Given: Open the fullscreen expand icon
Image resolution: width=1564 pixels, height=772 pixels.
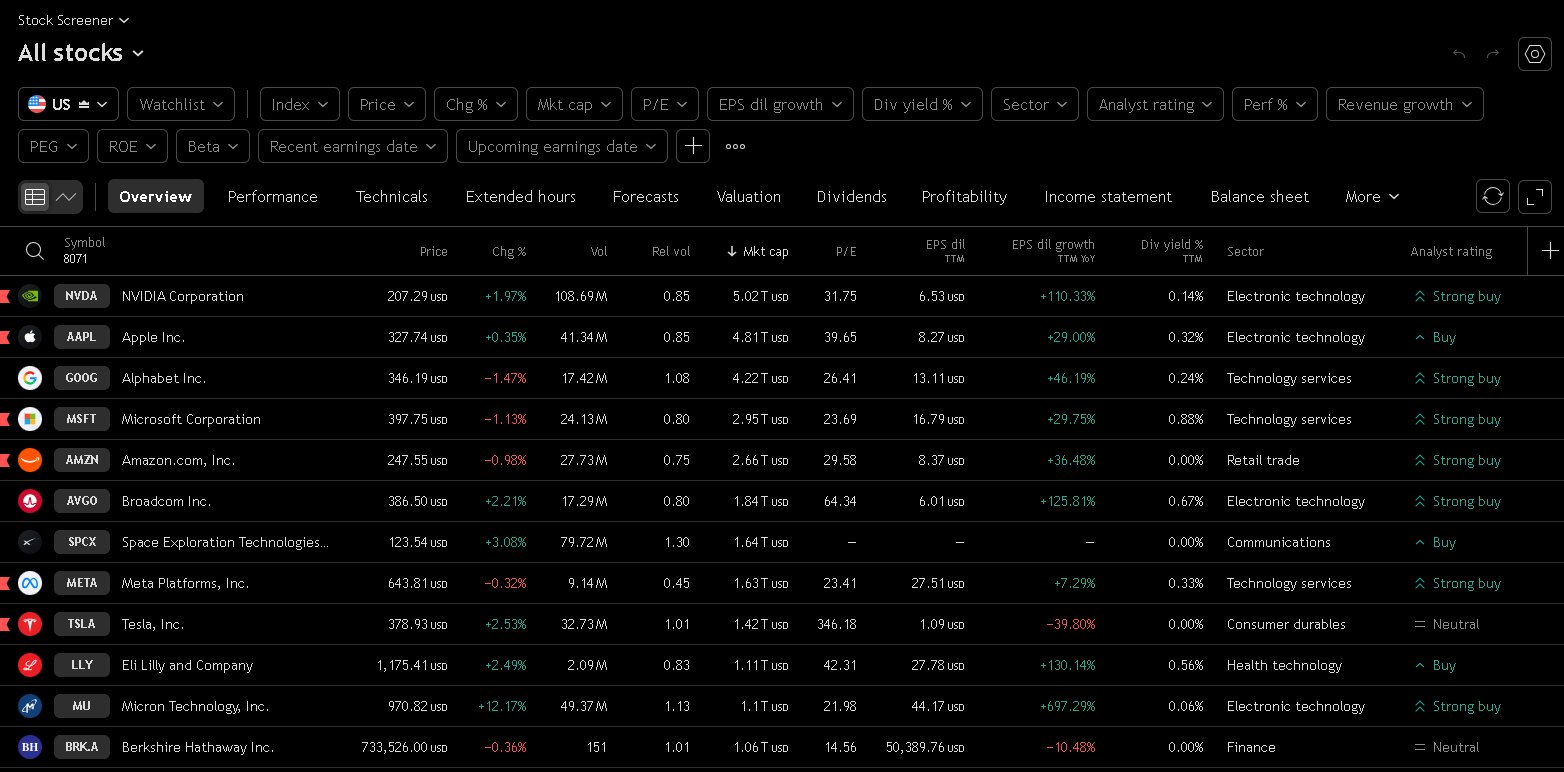Looking at the screenshot, I should (1535, 196).
